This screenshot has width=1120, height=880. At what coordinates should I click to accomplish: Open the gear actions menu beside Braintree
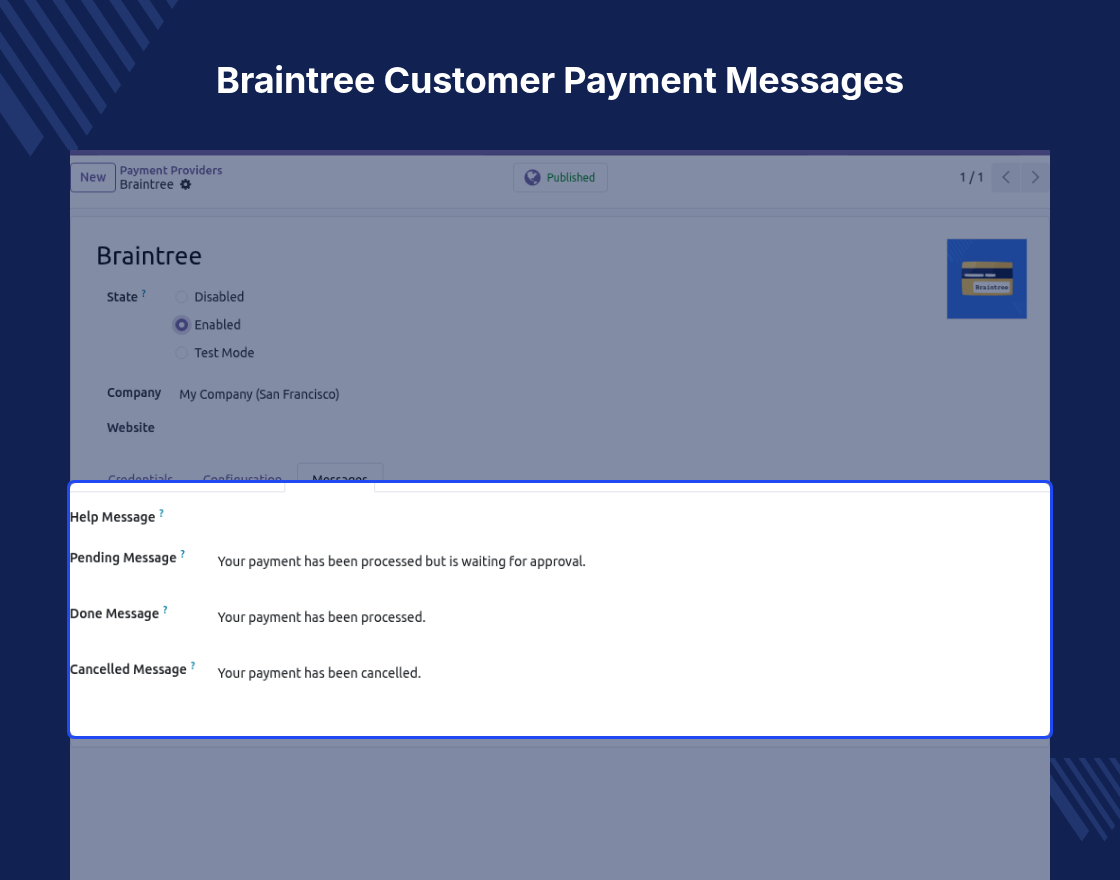(x=186, y=184)
